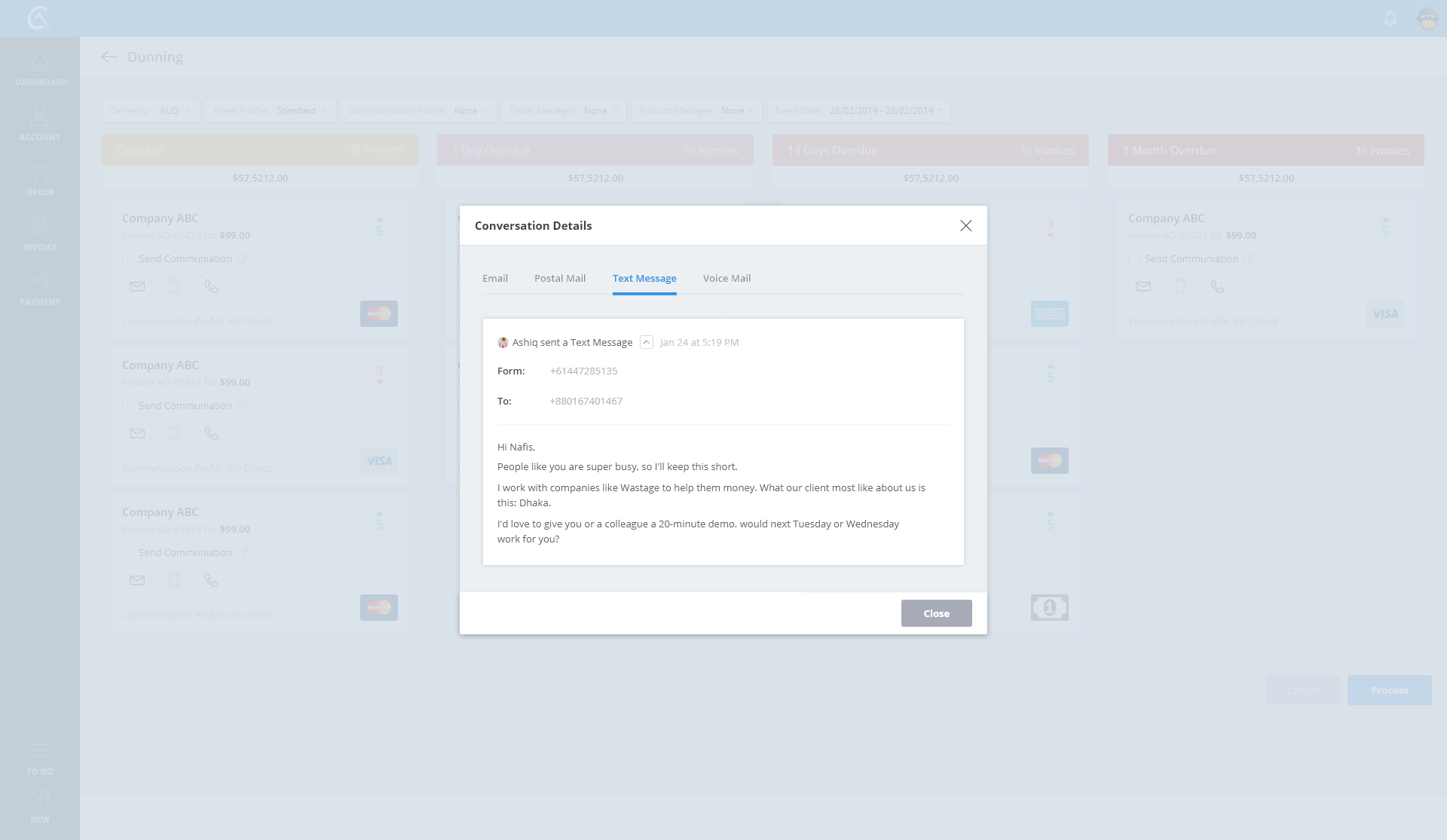Close Conversation Details with X icon

coord(965,226)
